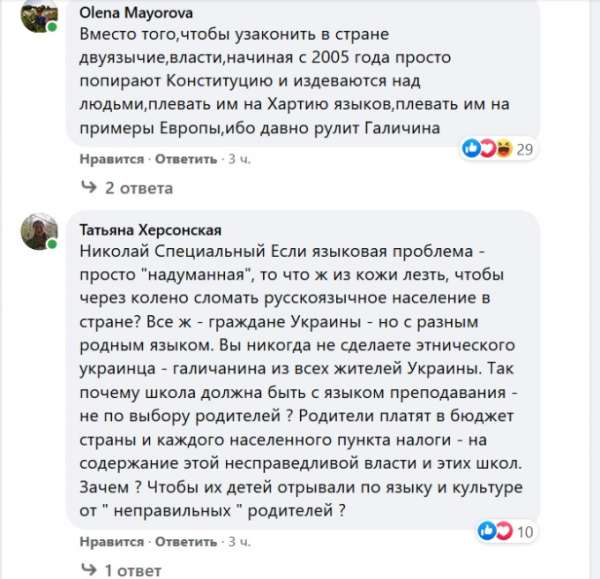Open the reaction count 29 list
Image resolution: width=600 pixels, height=579 pixels.
(x=523, y=150)
